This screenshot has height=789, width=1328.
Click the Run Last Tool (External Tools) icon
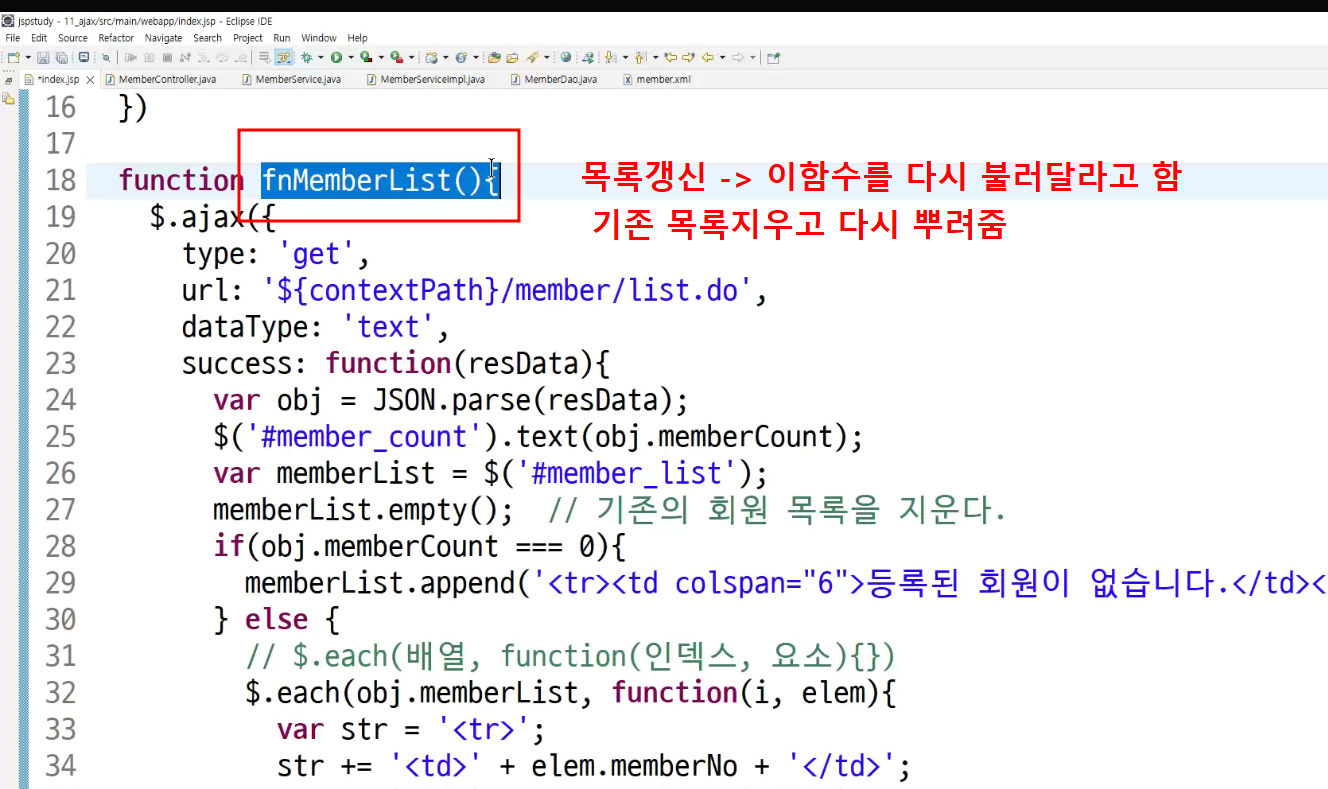[397, 58]
